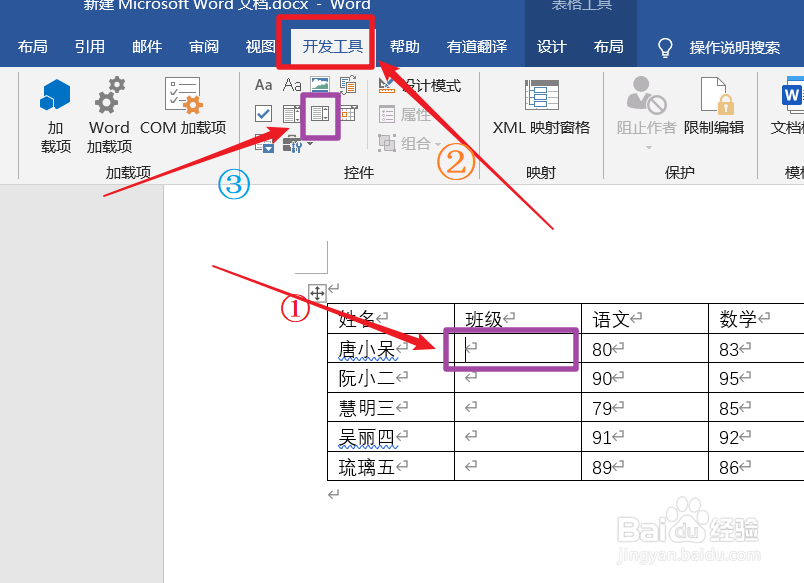Insert a Check Box content control
This screenshot has width=804, height=583.
pos(263,113)
